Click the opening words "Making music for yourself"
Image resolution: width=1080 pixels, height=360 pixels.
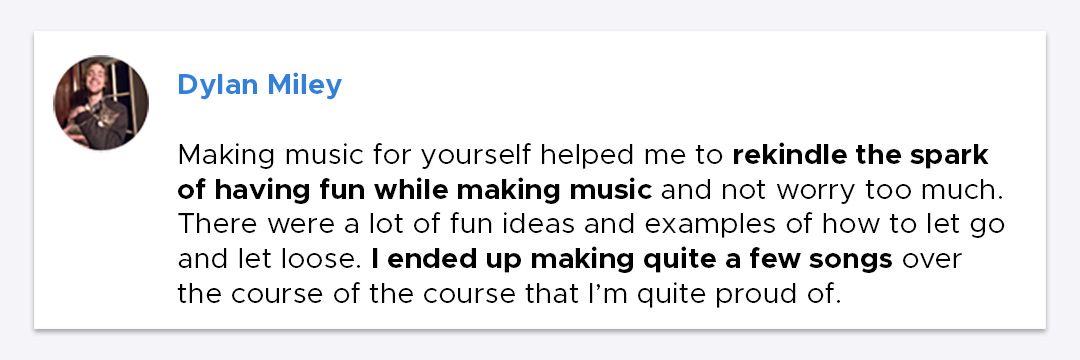tap(354, 156)
